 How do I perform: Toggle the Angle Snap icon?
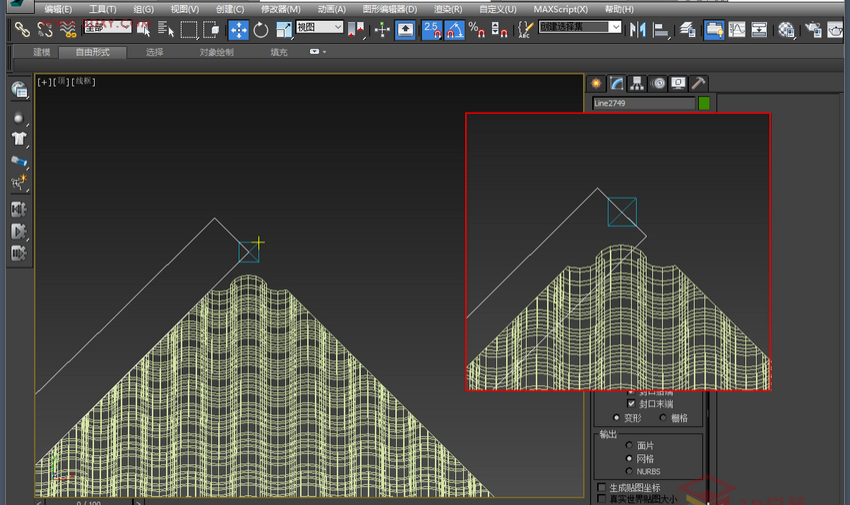(454, 30)
